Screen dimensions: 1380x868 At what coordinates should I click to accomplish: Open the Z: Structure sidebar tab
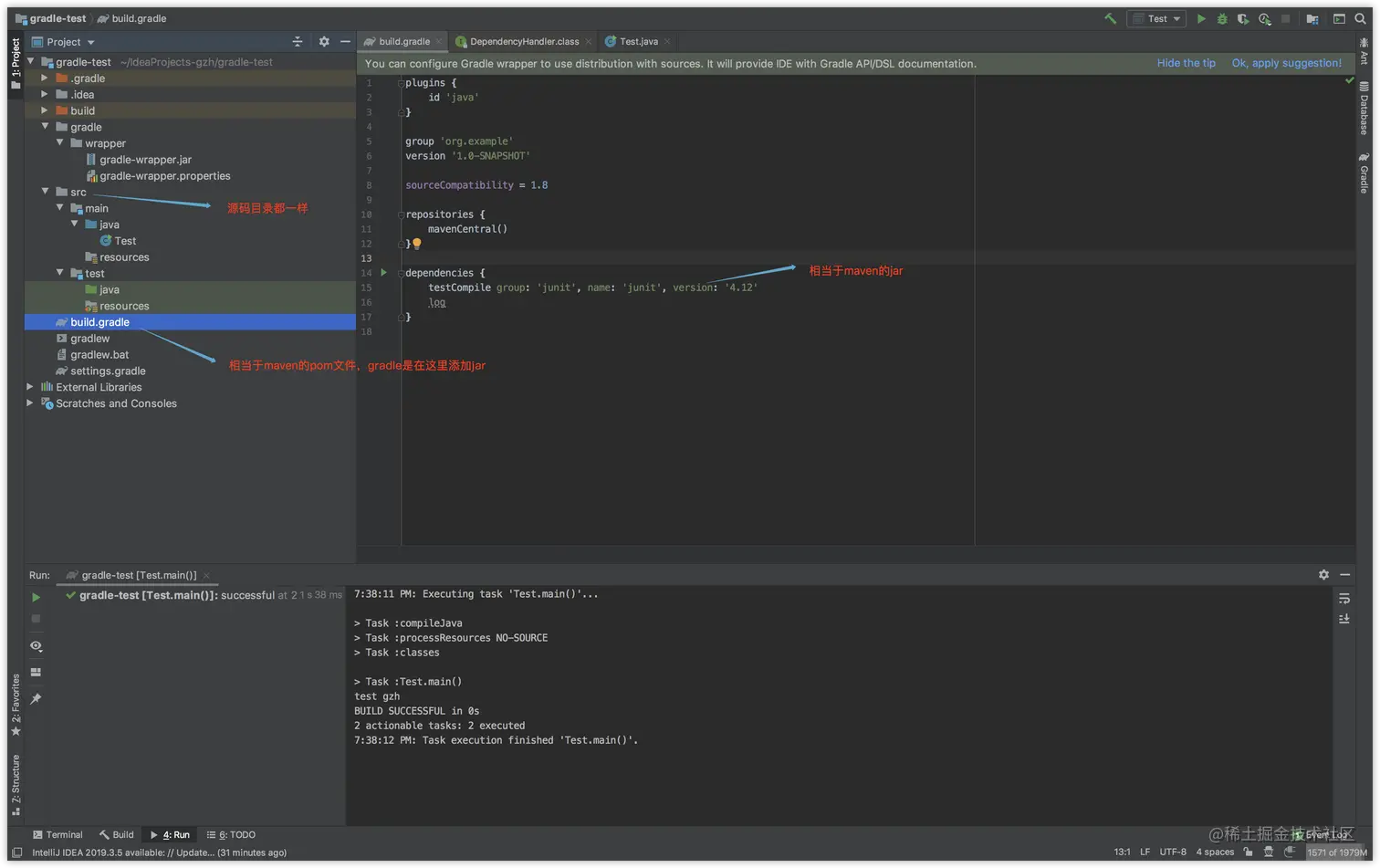pos(16,785)
